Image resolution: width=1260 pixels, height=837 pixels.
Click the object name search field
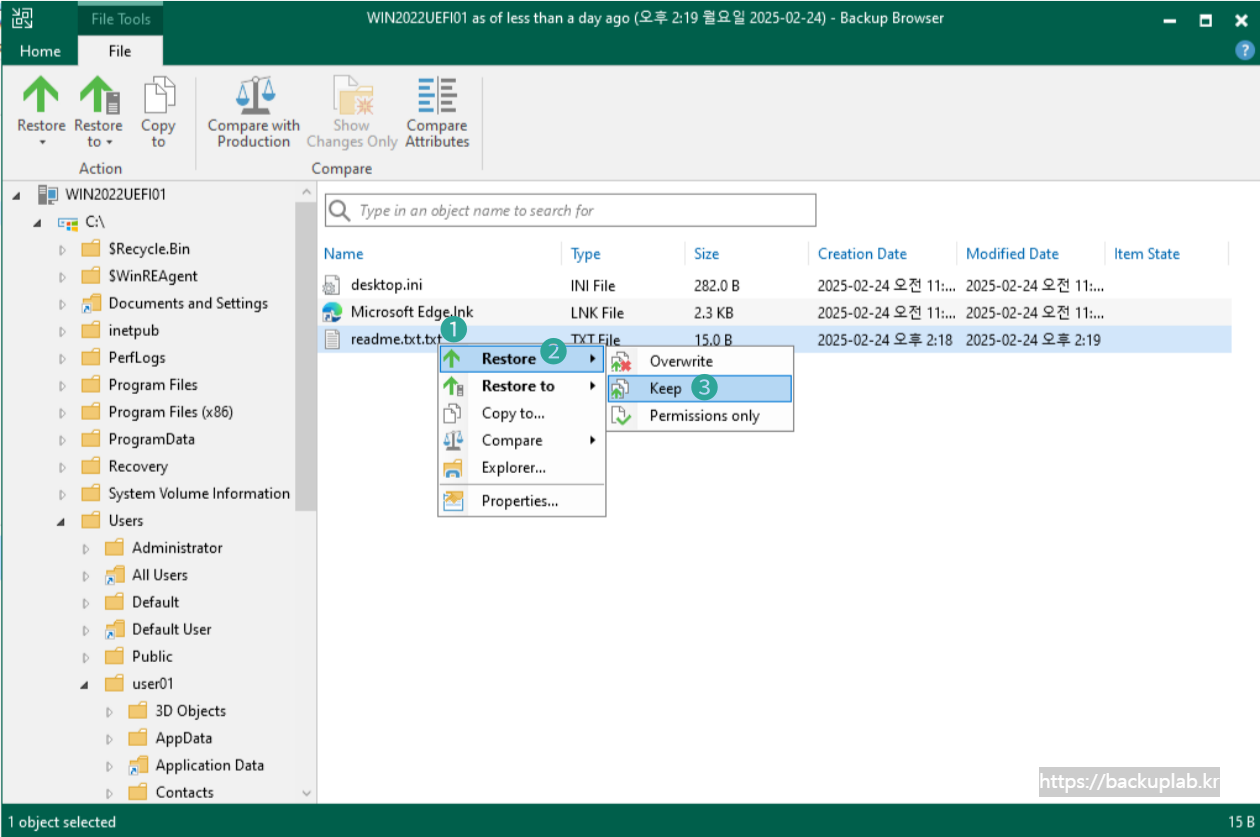click(x=570, y=210)
